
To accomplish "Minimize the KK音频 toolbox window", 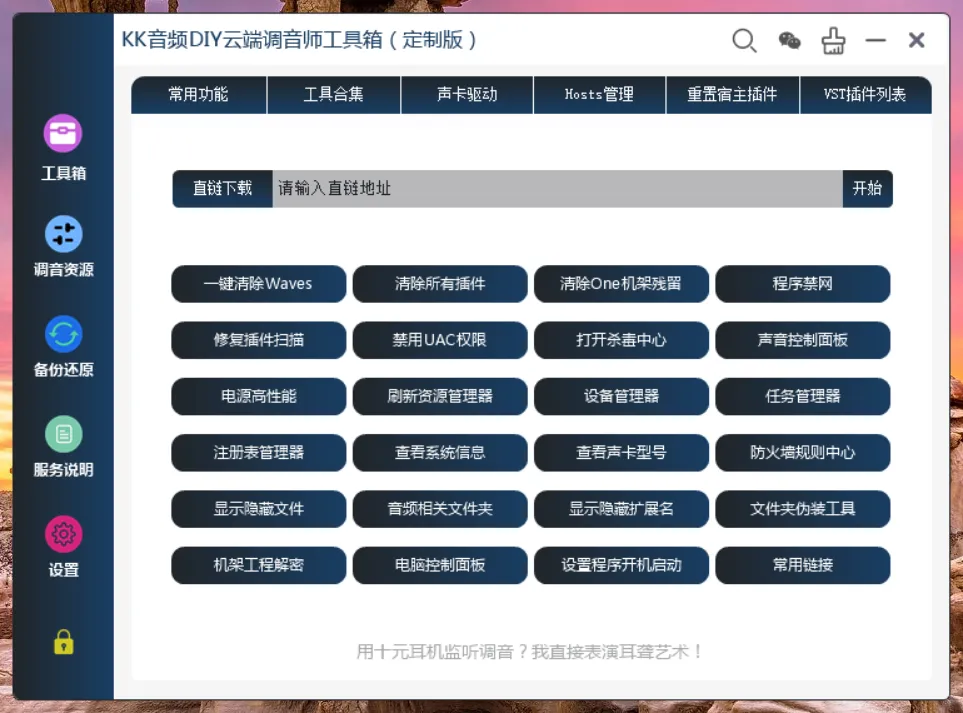I will (x=876, y=41).
